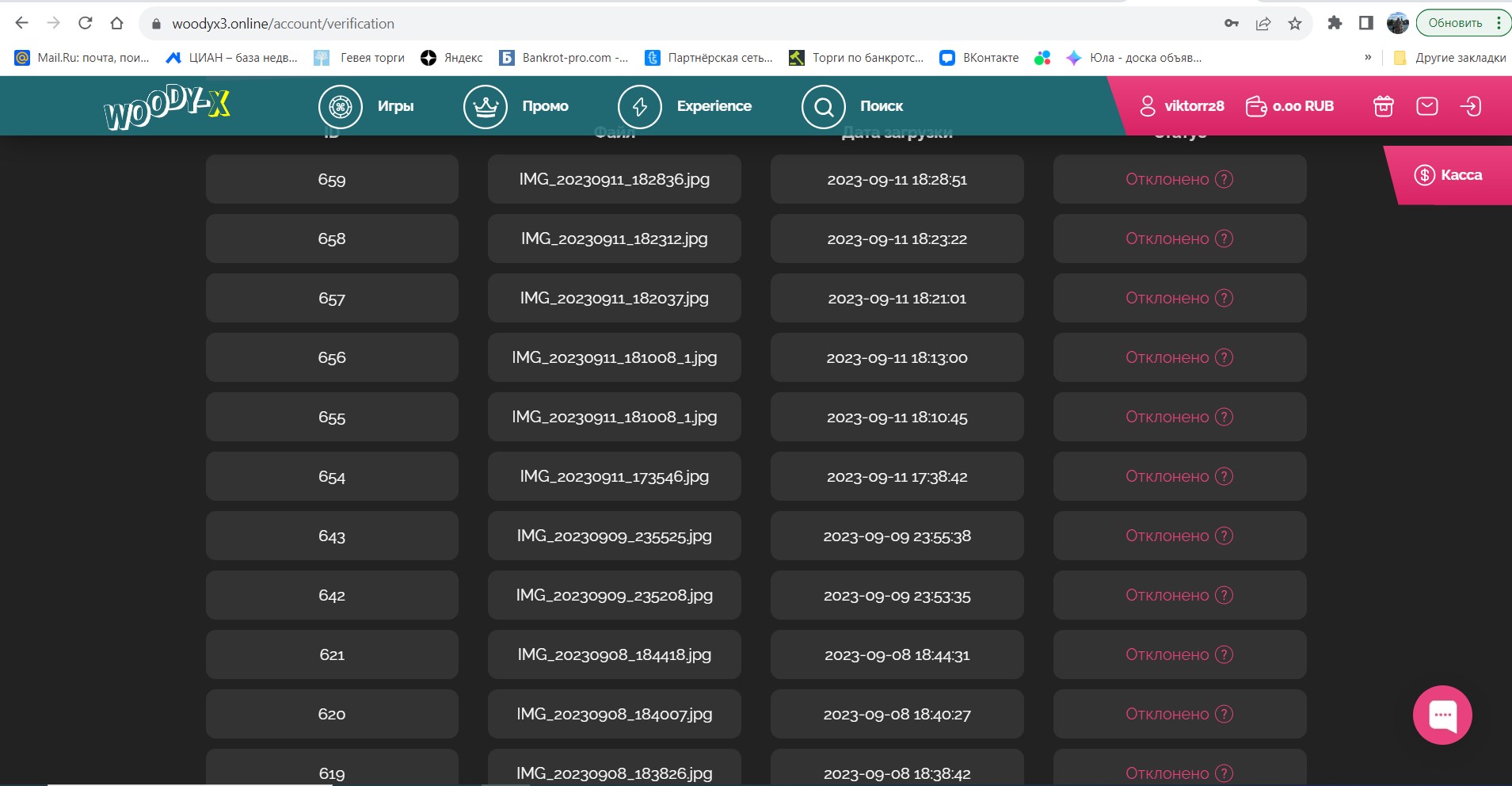This screenshot has width=1512, height=786.
Task: Log out via exit arrow icon
Action: point(1471,106)
